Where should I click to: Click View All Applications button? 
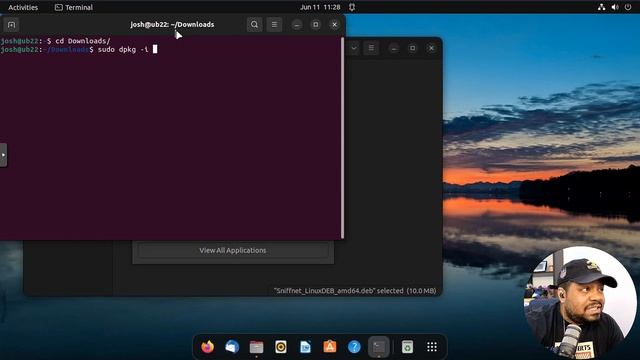coord(233,250)
